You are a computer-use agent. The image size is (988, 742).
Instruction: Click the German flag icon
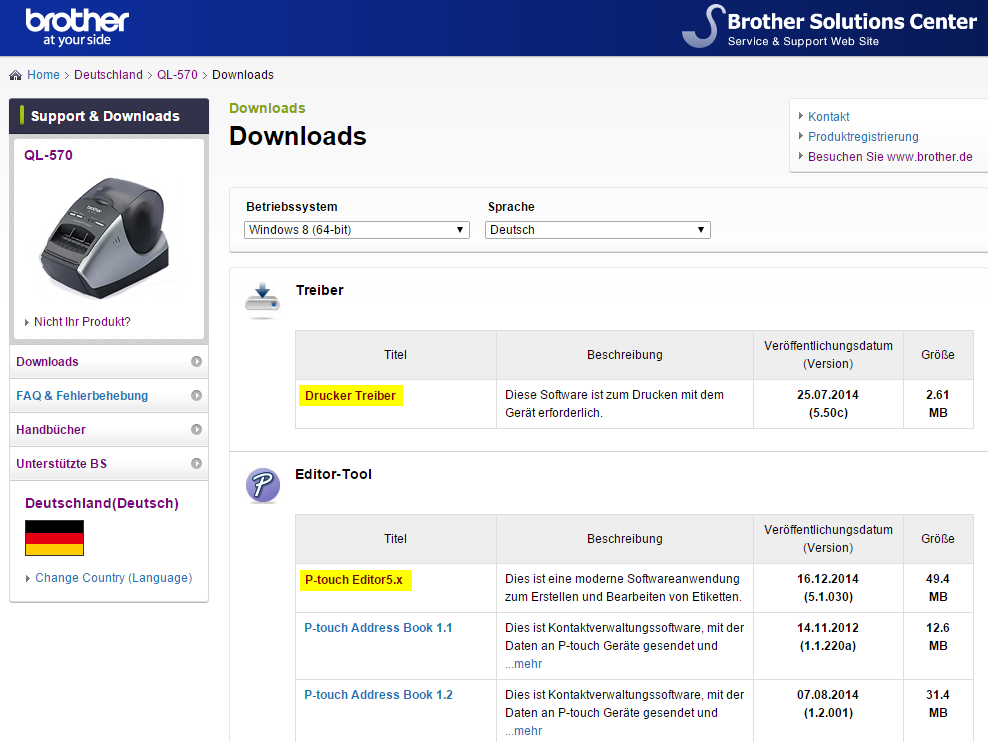[54, 537]
